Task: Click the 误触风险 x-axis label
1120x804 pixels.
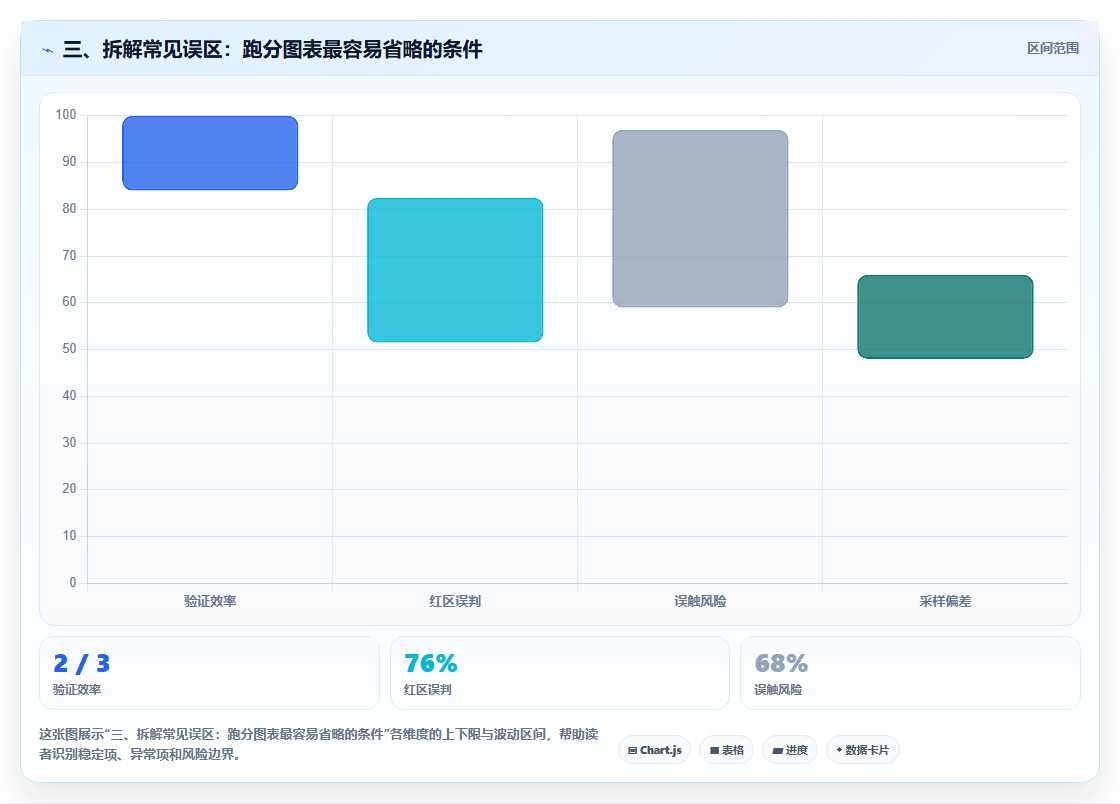Action: 700,601
